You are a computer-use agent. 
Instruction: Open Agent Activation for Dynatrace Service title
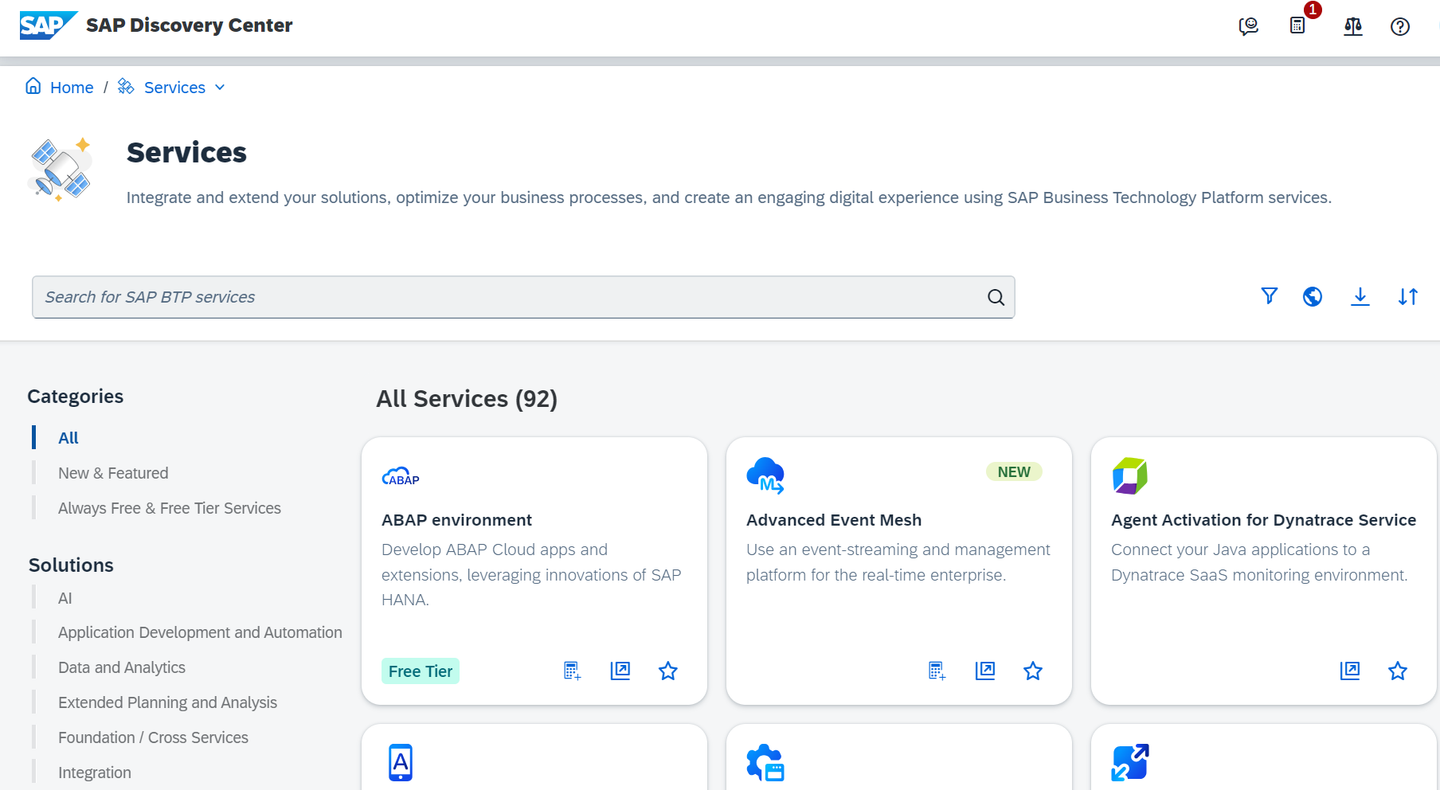click(1264, 520)
